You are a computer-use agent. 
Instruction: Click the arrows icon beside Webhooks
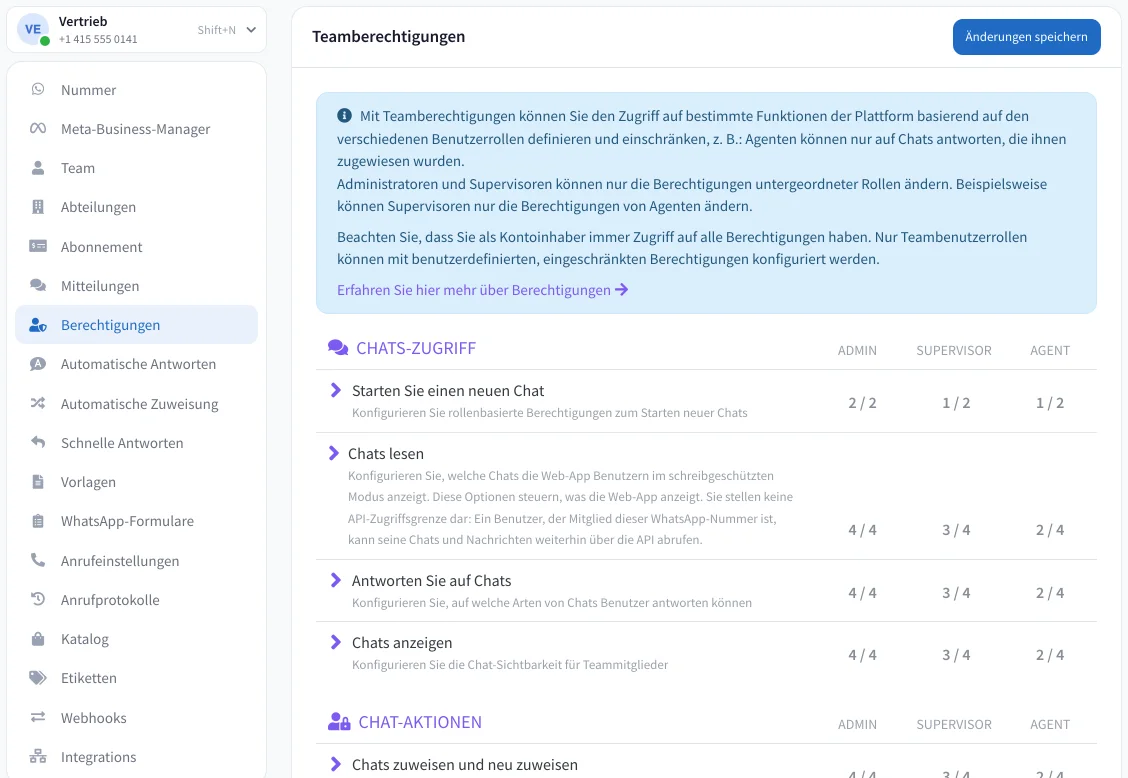(38, 717)
